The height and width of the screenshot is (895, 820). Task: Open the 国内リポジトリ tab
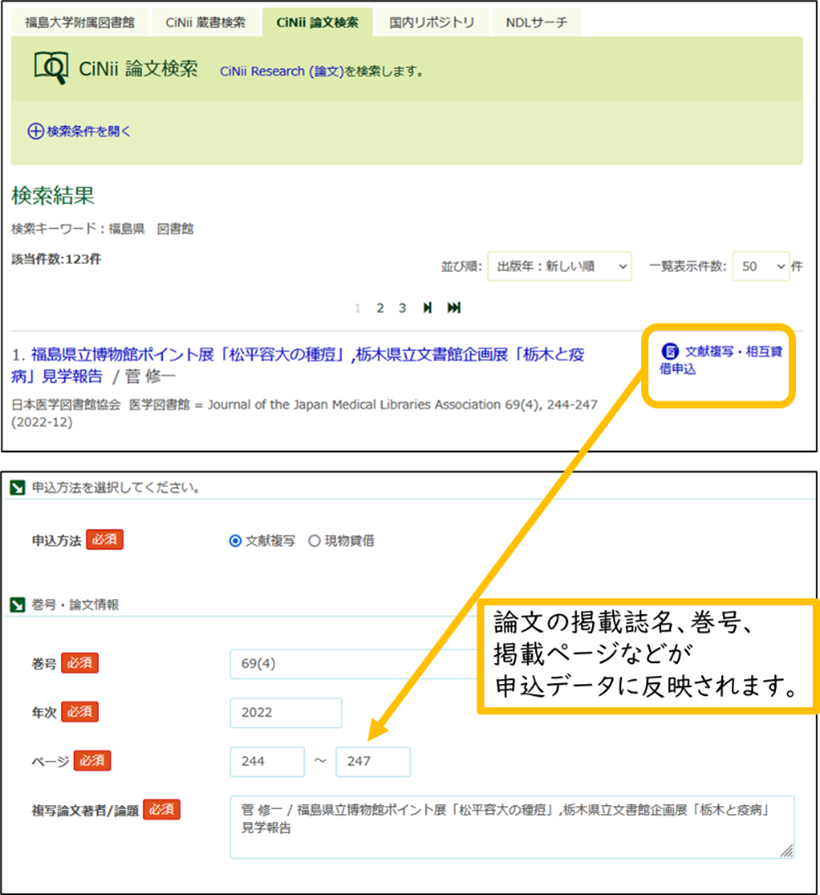tap(432, 22)
